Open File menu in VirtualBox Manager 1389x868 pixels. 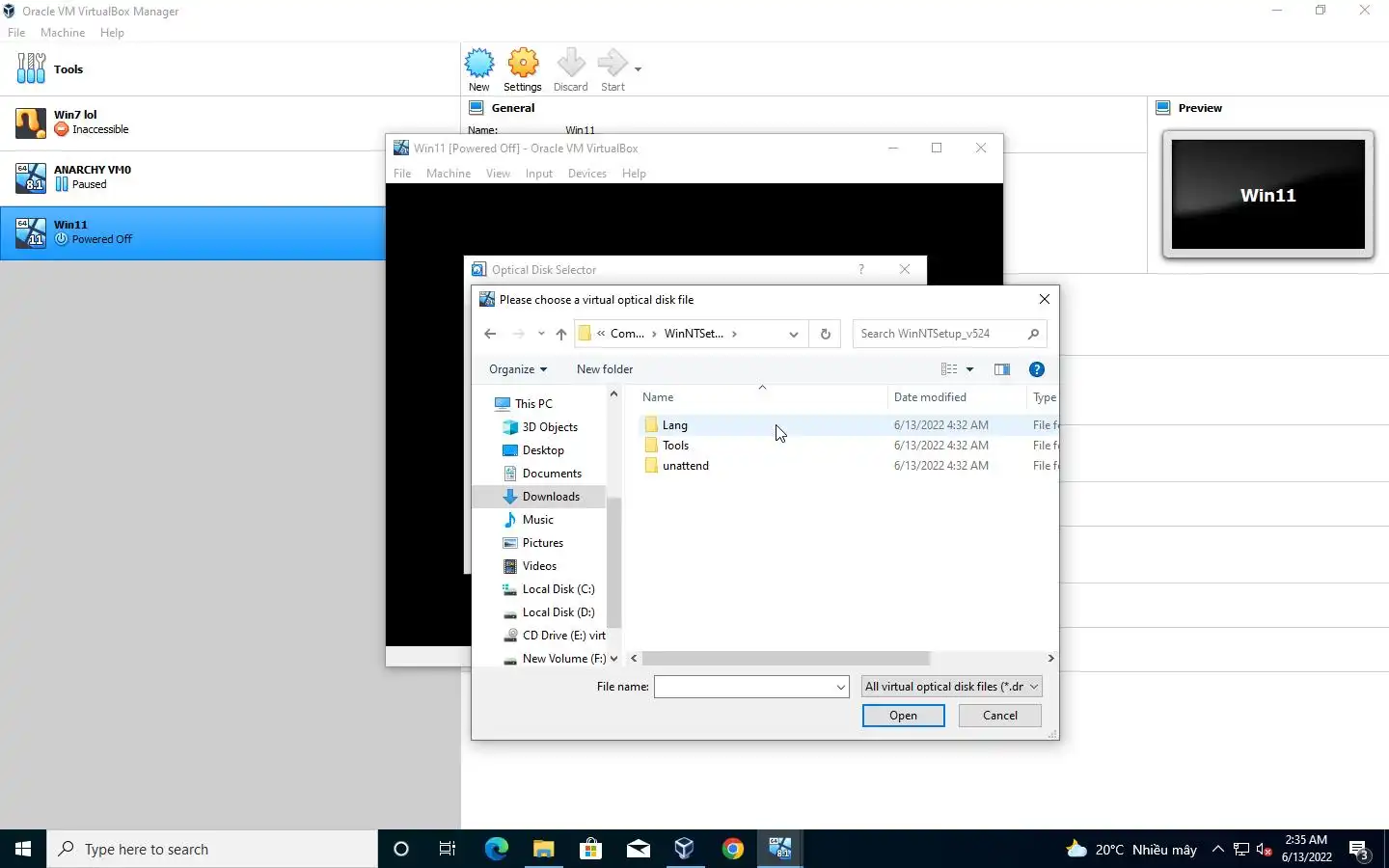point(16,33)
